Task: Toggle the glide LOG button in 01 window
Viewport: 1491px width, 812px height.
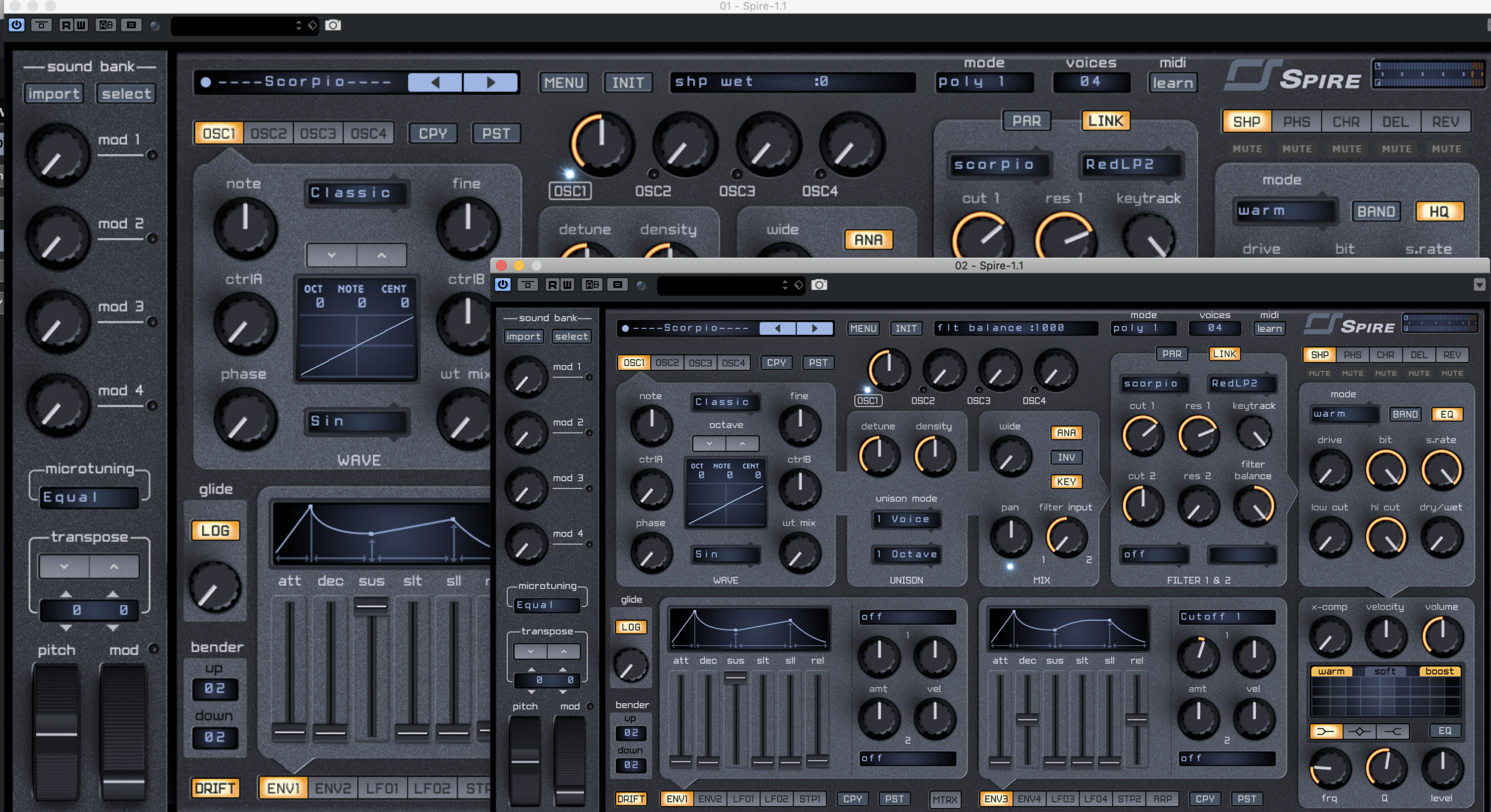Action: [x=215, y=531]
